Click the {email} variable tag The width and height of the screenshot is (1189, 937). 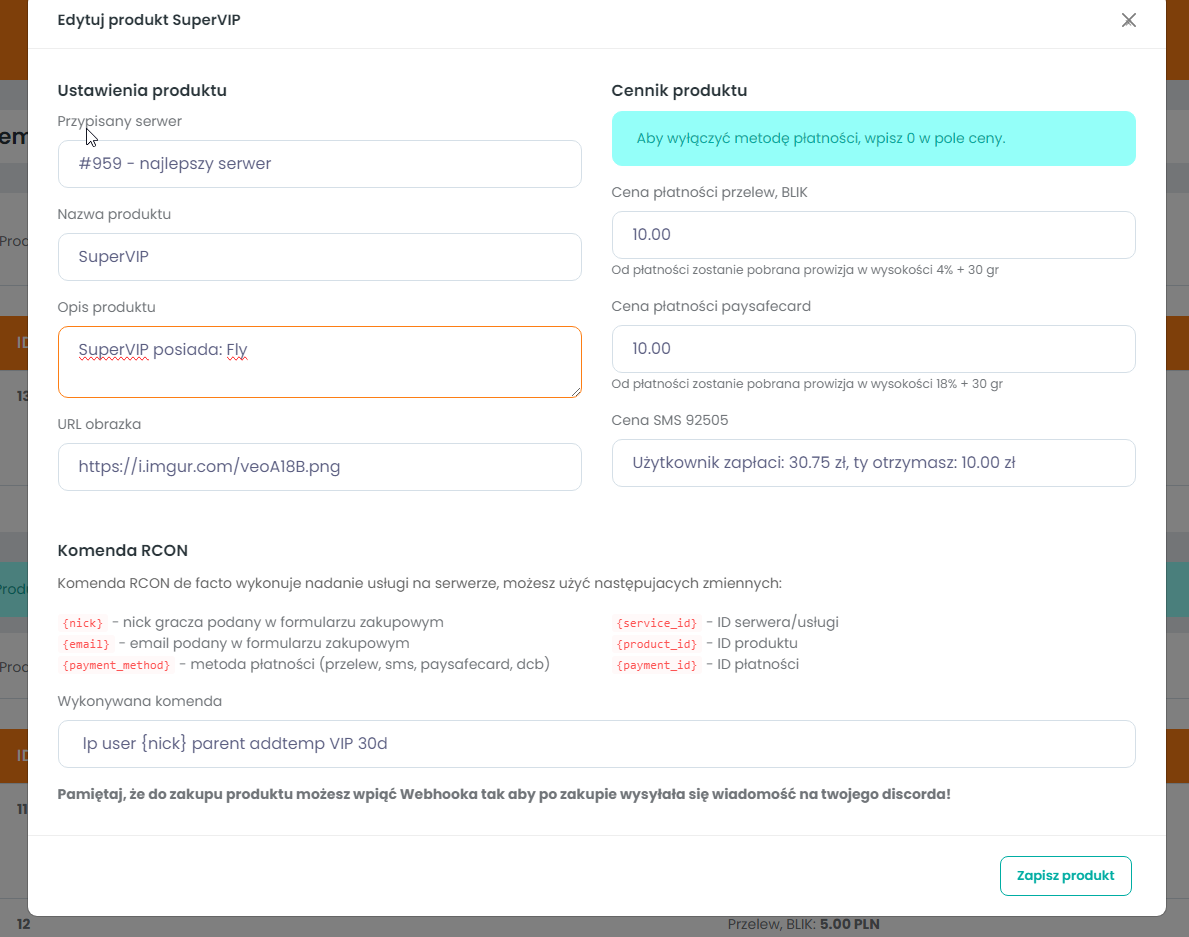click(x=86, y=644)
